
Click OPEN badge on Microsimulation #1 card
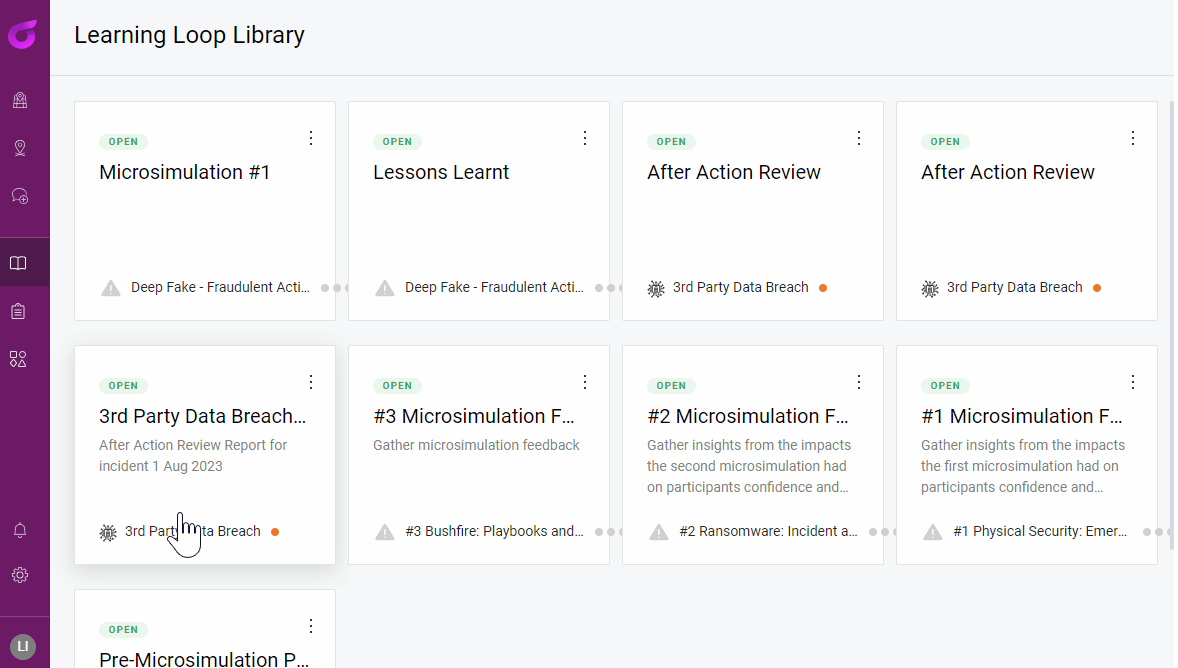[123, 141]
